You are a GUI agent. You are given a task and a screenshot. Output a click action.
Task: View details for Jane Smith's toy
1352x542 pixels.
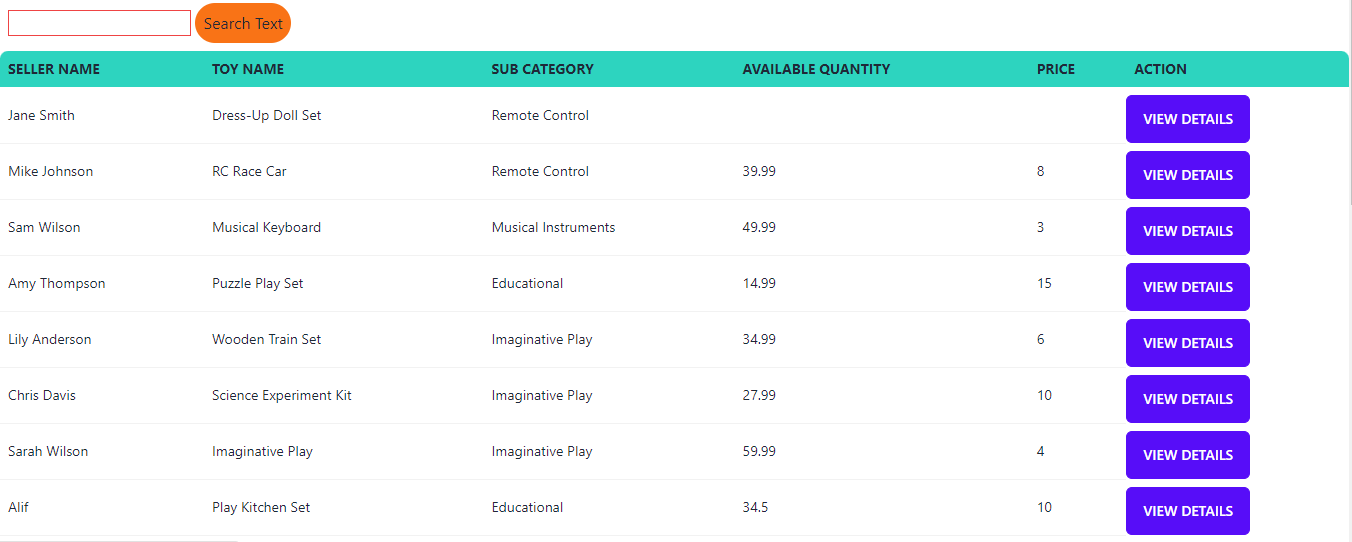(x=1187, y=119)
